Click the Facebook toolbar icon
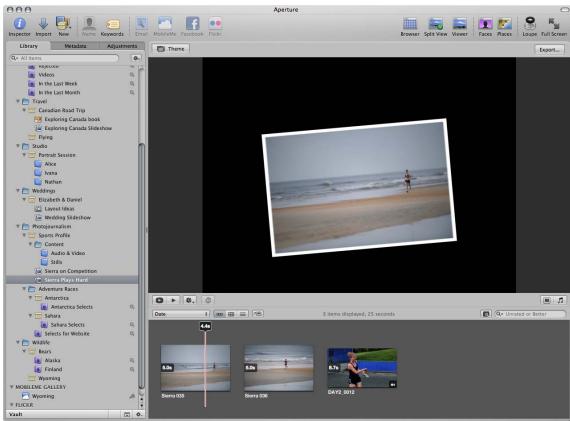The image size is (570, 421). click(192, 24)
